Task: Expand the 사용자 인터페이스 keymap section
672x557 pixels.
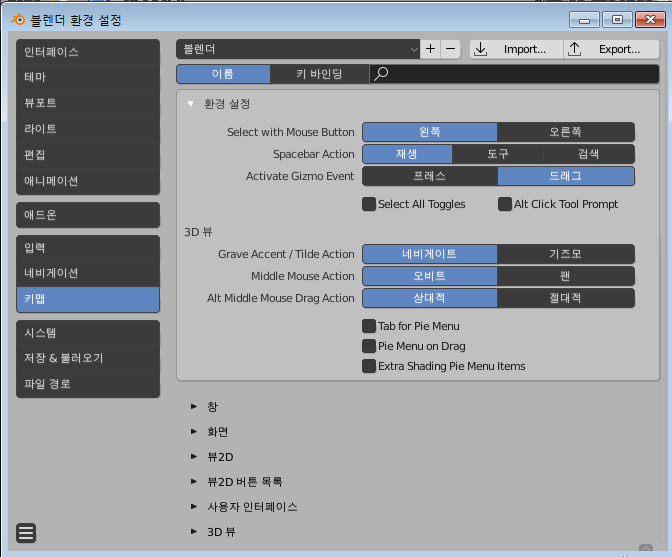Action: coord(194,507)
